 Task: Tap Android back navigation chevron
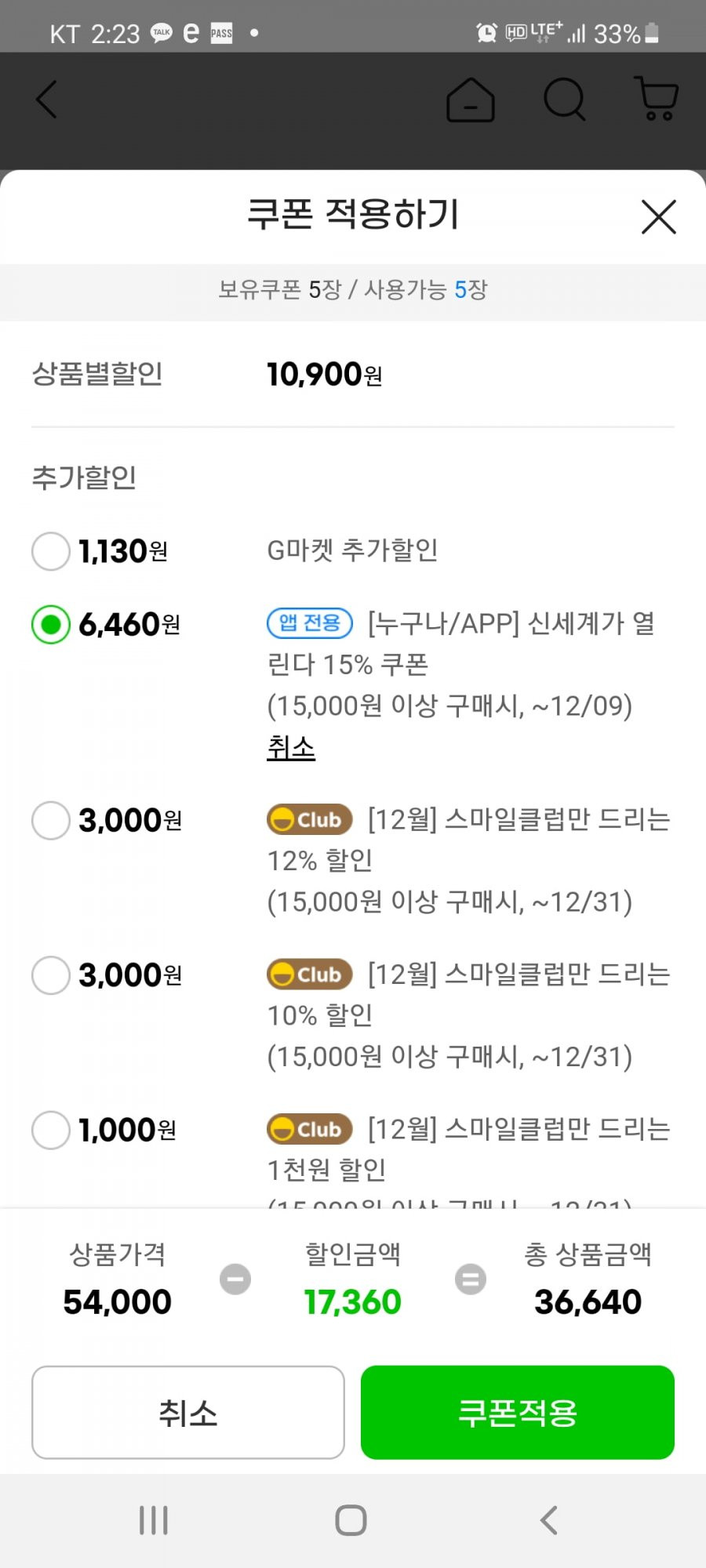point(549,1520)
